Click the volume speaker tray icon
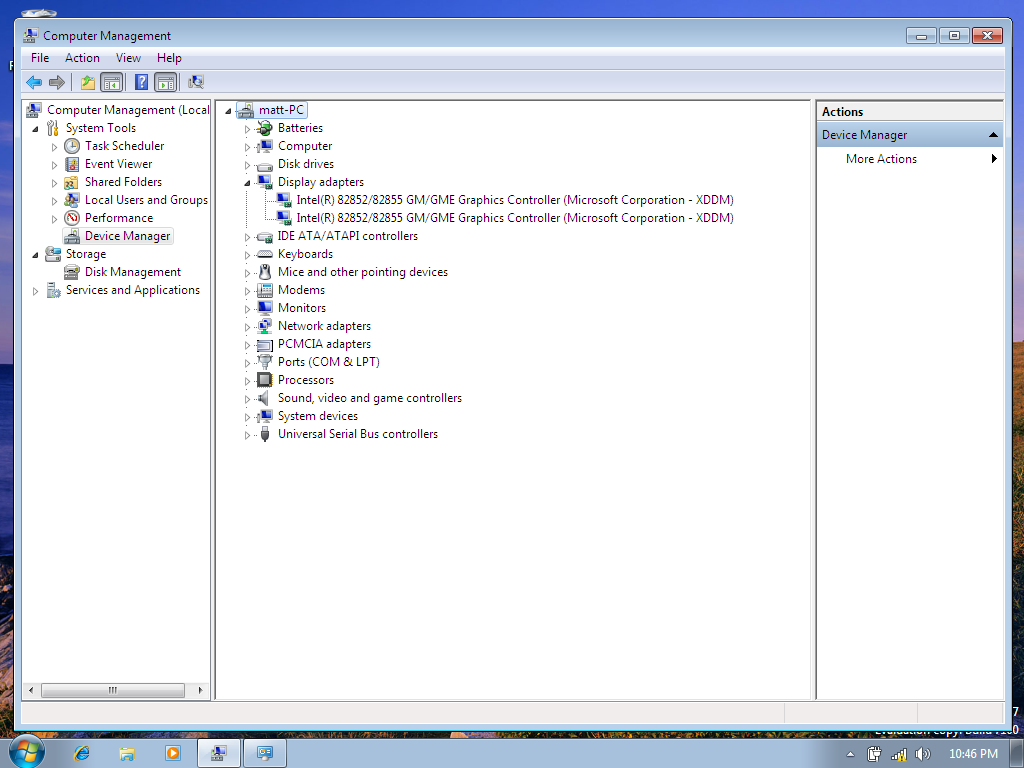This screenshot has width=1024, height=768. point(922,754)
